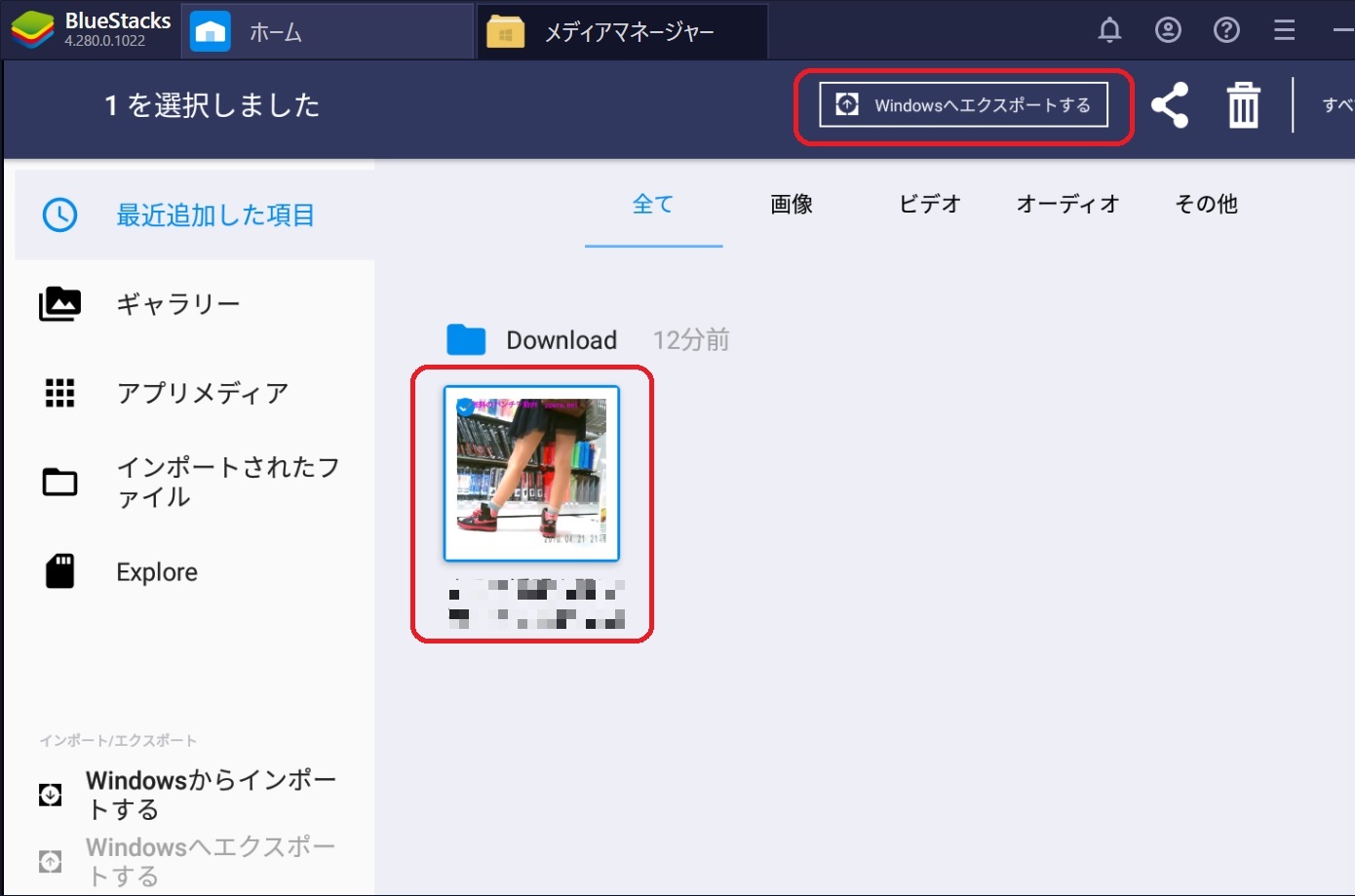1355x896 pixels.
Task: Open the notification bell icon
Action: point(1108,30)
